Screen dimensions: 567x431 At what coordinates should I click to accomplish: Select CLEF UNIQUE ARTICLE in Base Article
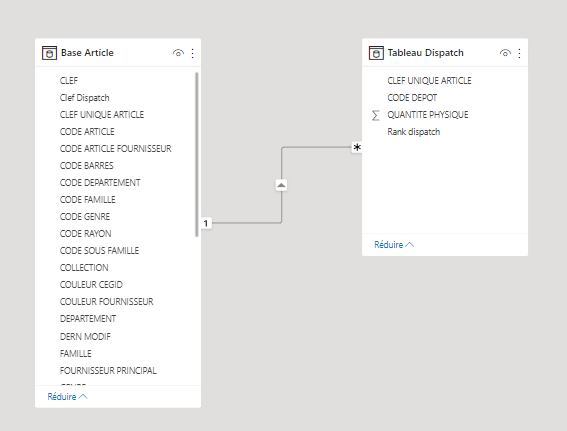(102, 115)
